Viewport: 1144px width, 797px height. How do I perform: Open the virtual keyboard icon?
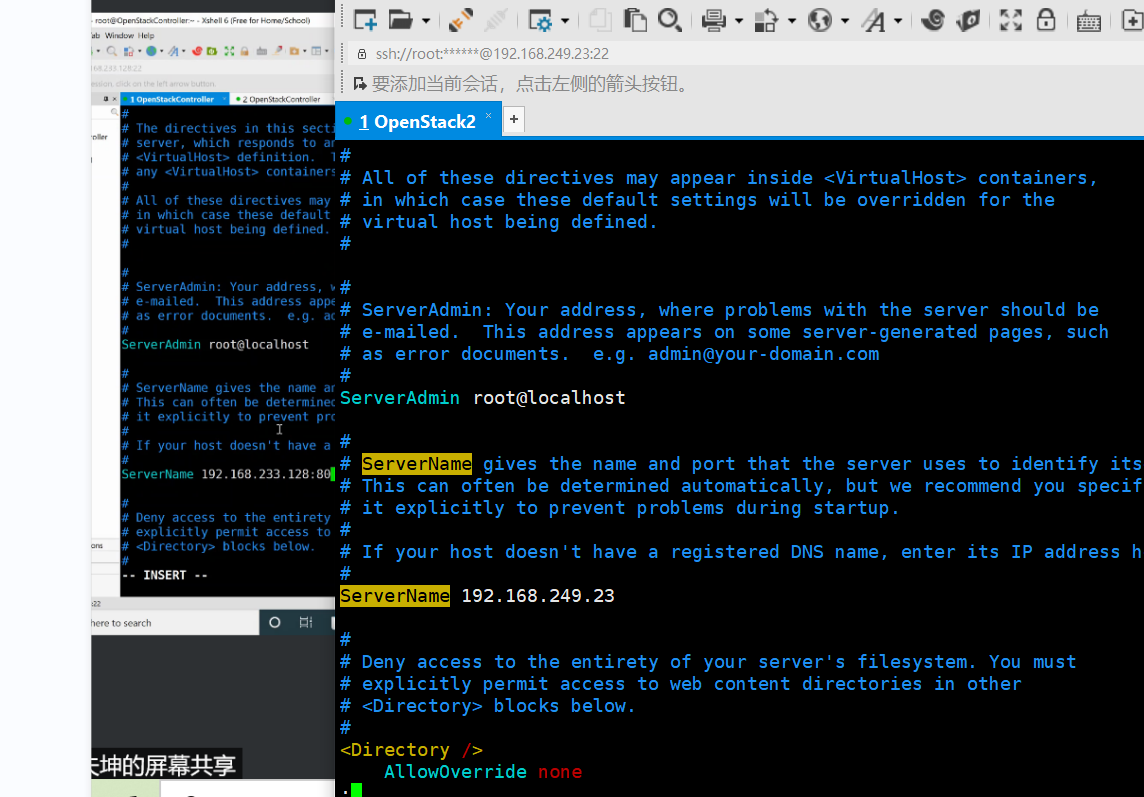pyautogui.click(x=1089, y=21)
